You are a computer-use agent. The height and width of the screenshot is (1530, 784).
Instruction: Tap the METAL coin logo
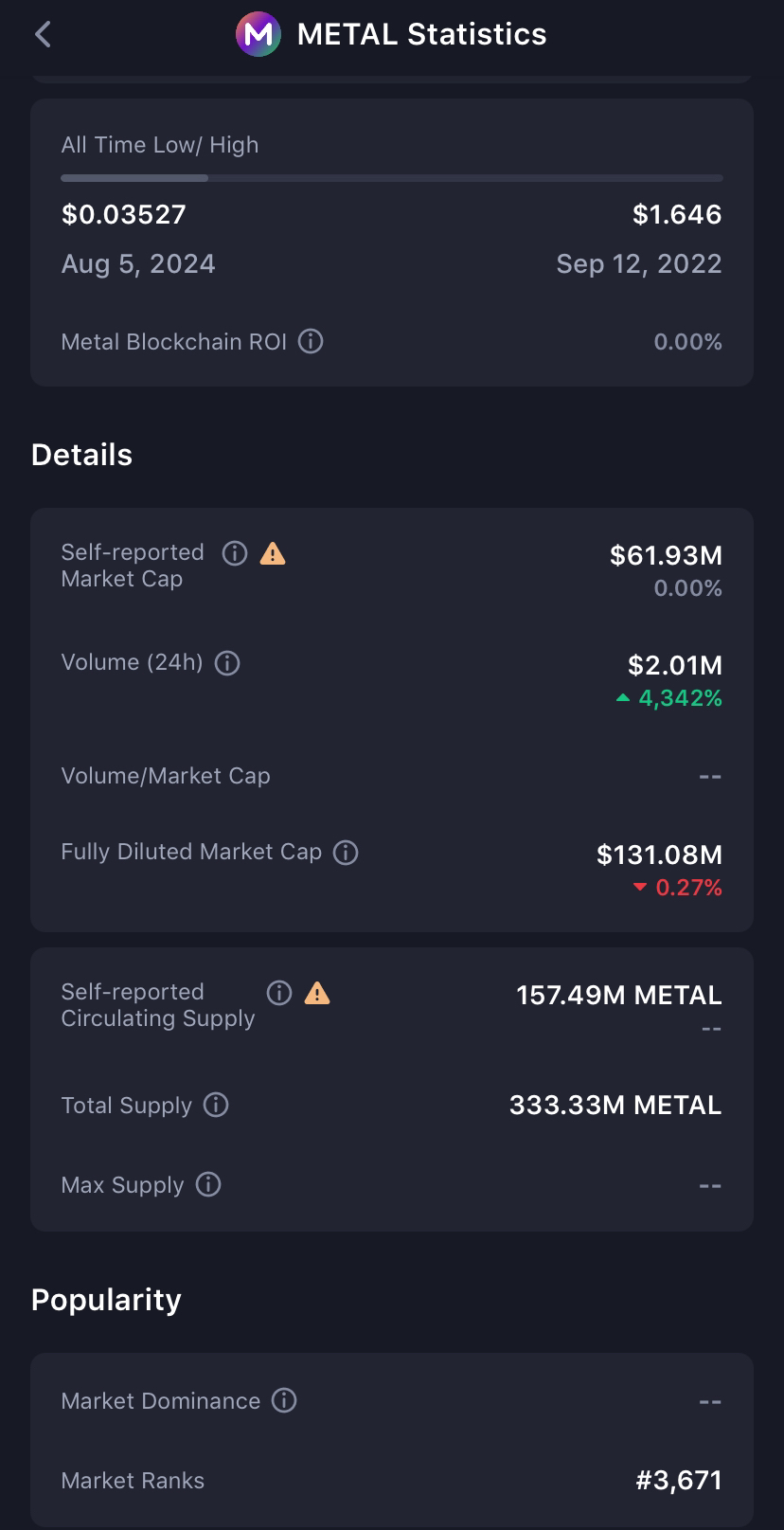[258, 35]
